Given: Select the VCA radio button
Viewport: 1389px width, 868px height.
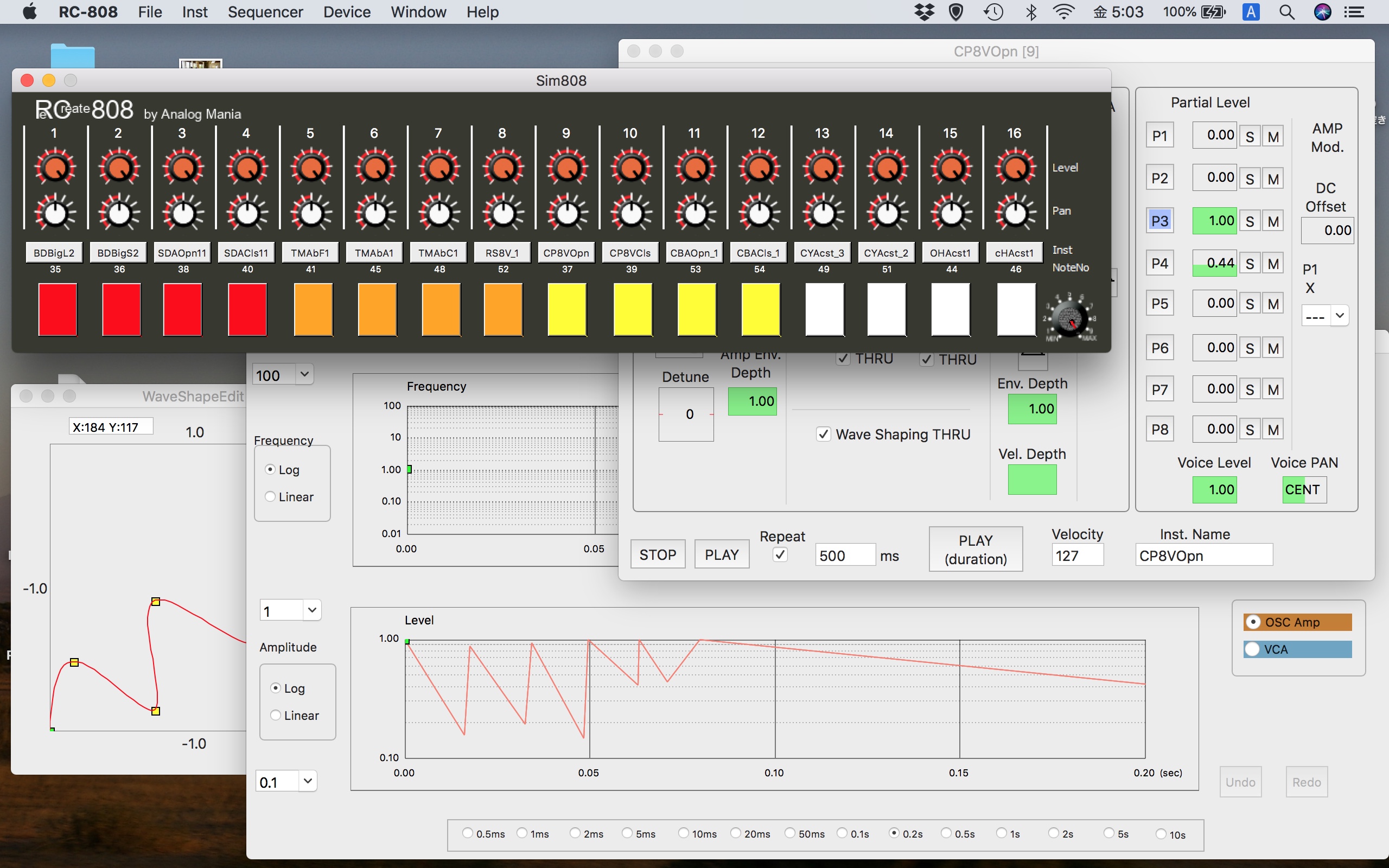Looking at the screenshot, I should (1253, 649).
